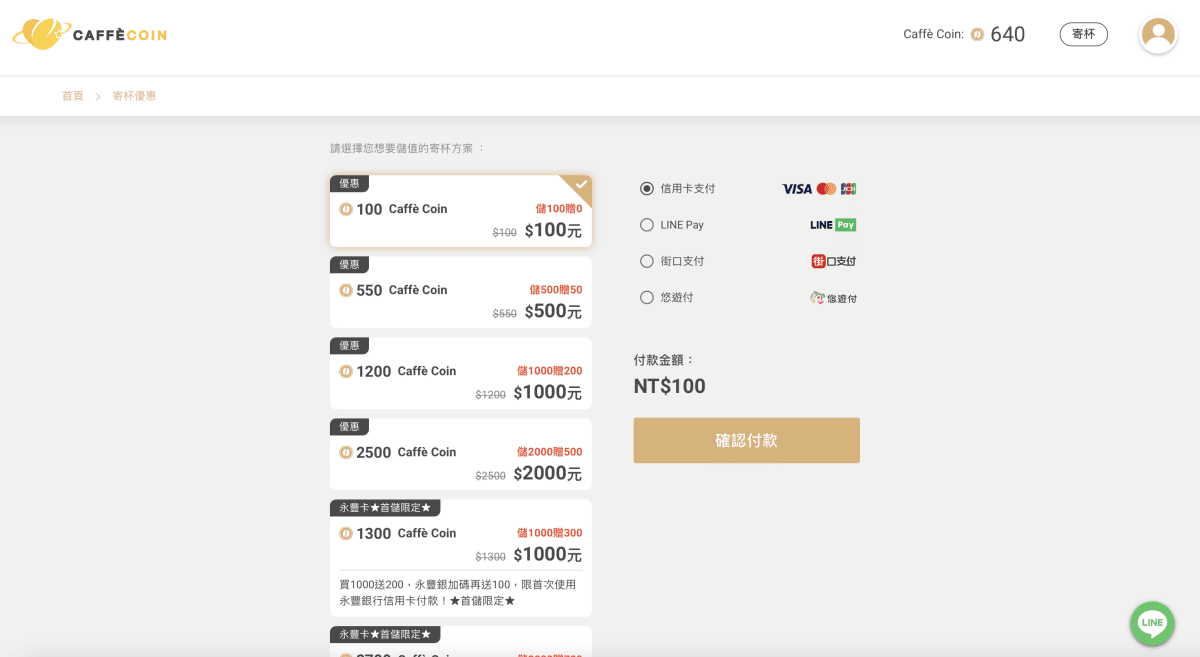Screen dimensions: 1200x657
Task: Click the 儲1000贈200 promo text
Action: click(549, 371)
